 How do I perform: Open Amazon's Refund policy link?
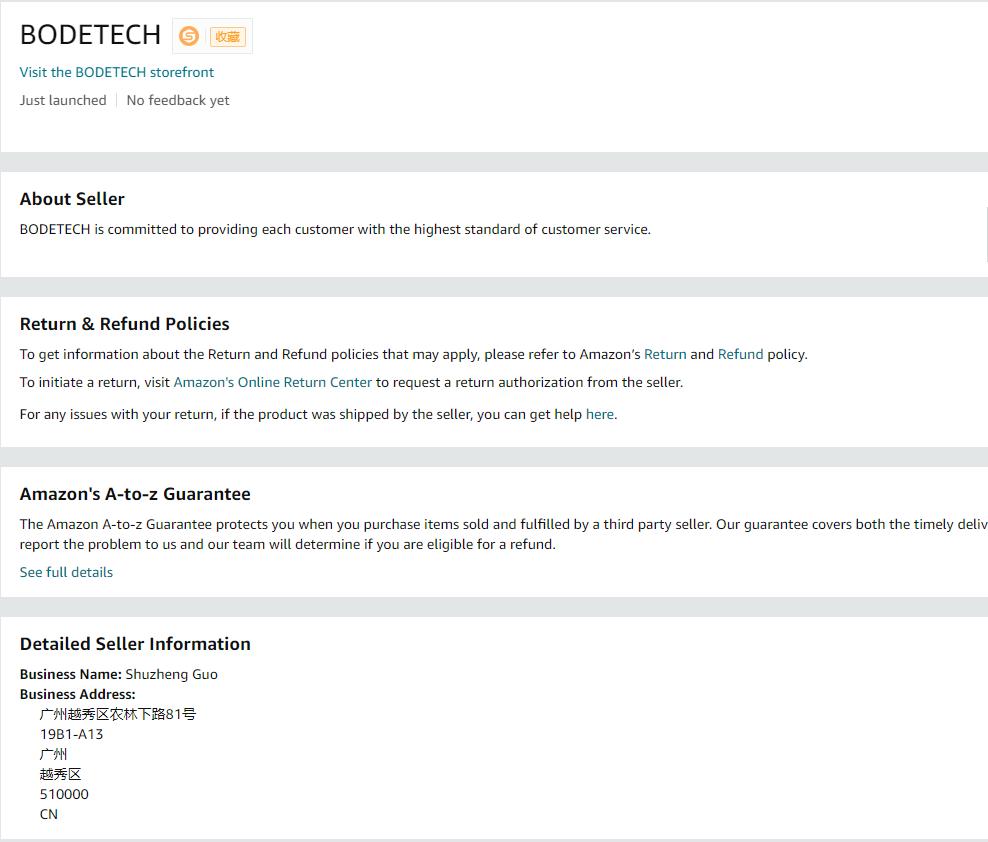[740, 354]
